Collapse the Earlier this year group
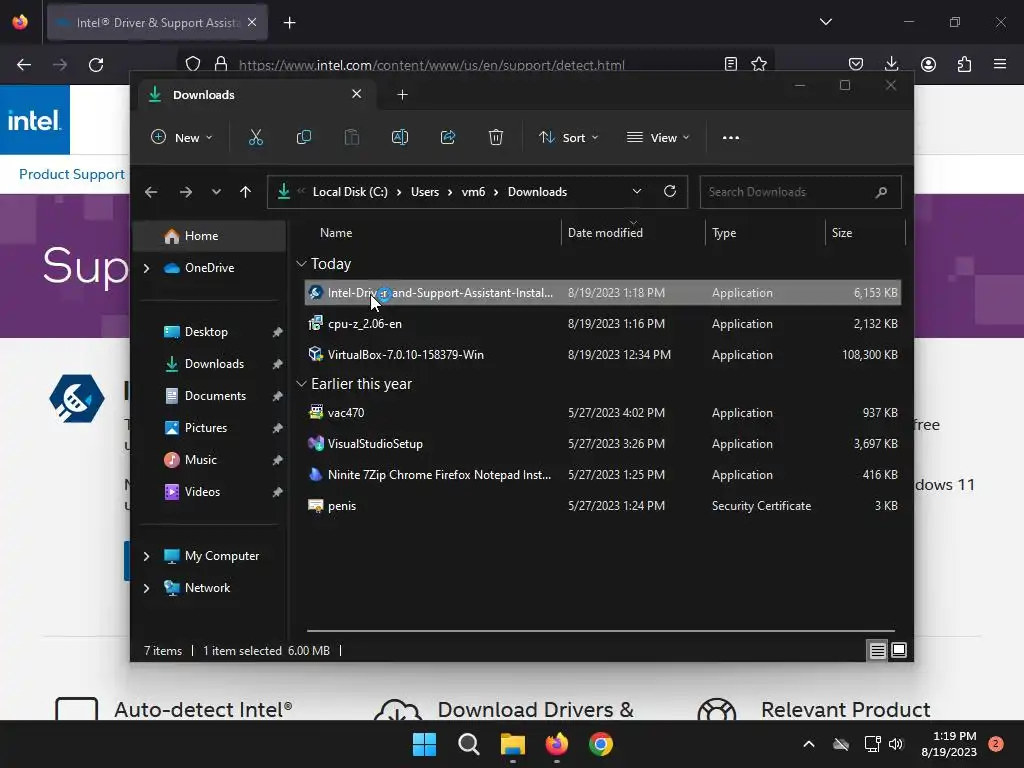Screen dimensions: 1024x768 pos(301,384)
